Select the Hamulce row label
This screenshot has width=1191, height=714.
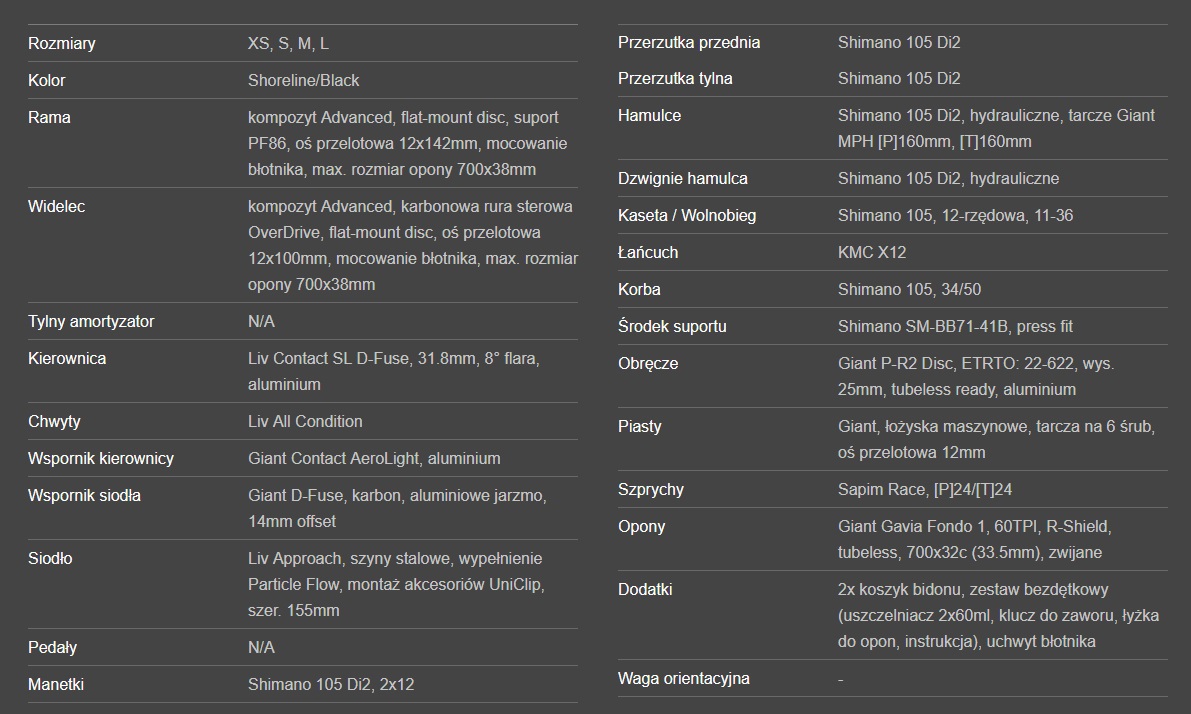pos(649,115)
